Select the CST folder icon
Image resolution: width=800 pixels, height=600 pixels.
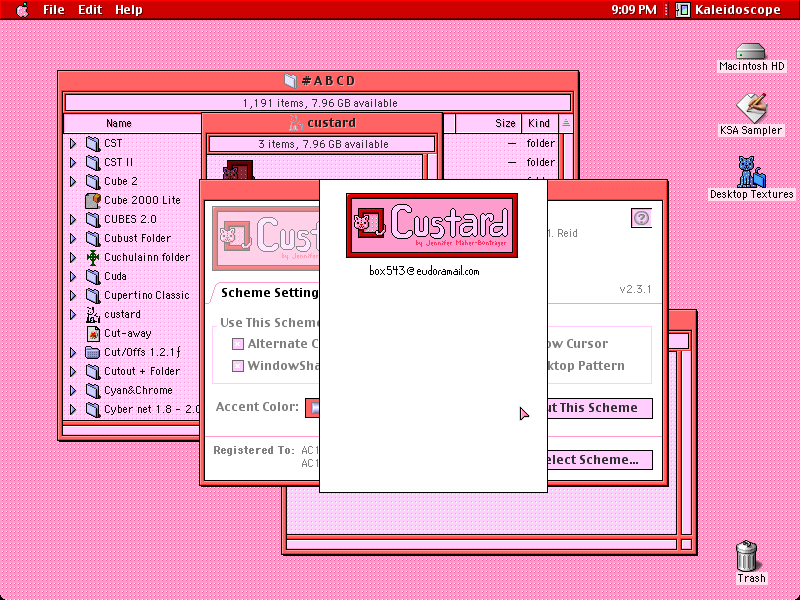pyautogui.click(x=93, y=143)
